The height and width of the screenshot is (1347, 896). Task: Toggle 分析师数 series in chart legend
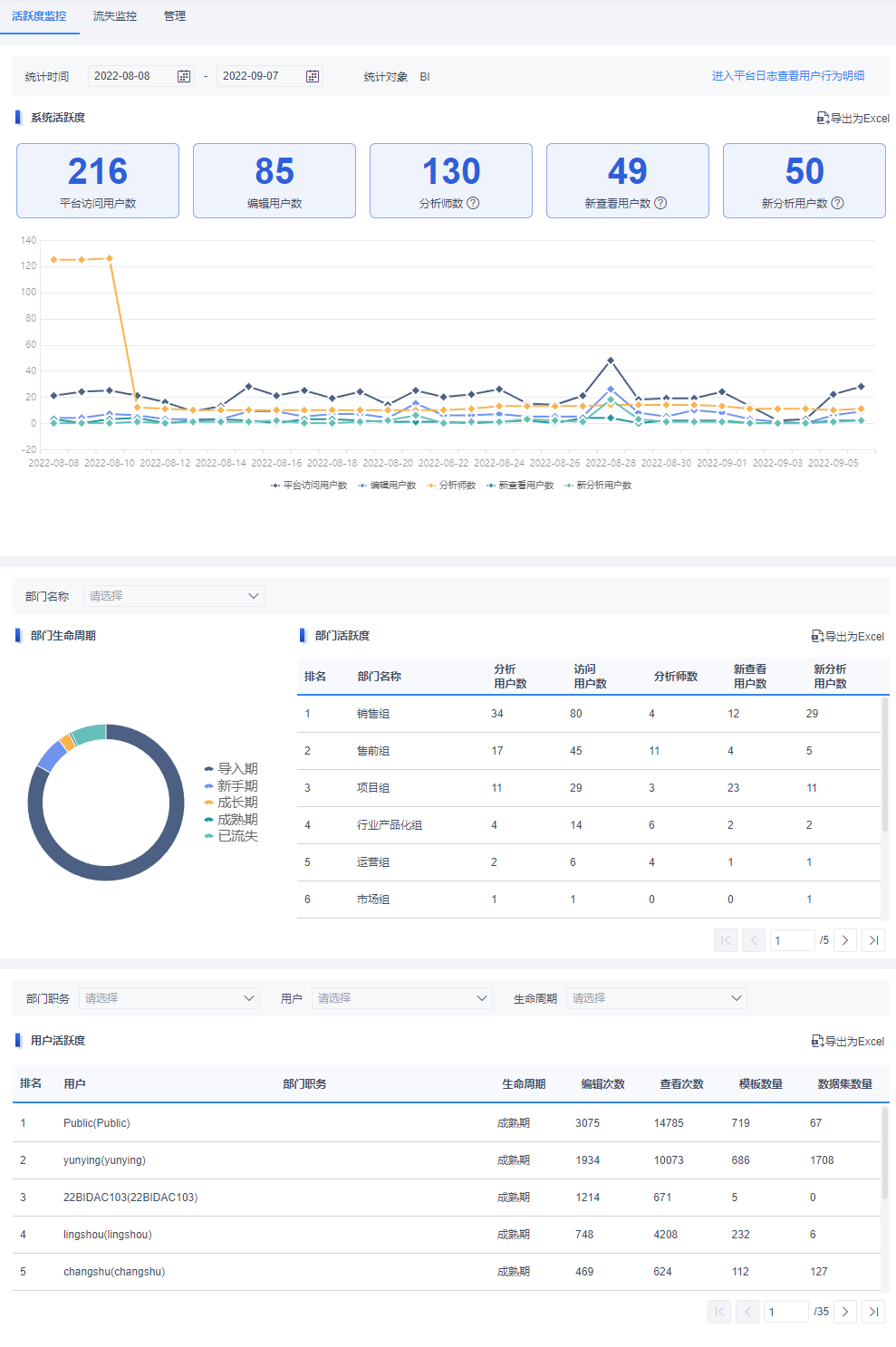pyautogui.click(x=451, y=486)
